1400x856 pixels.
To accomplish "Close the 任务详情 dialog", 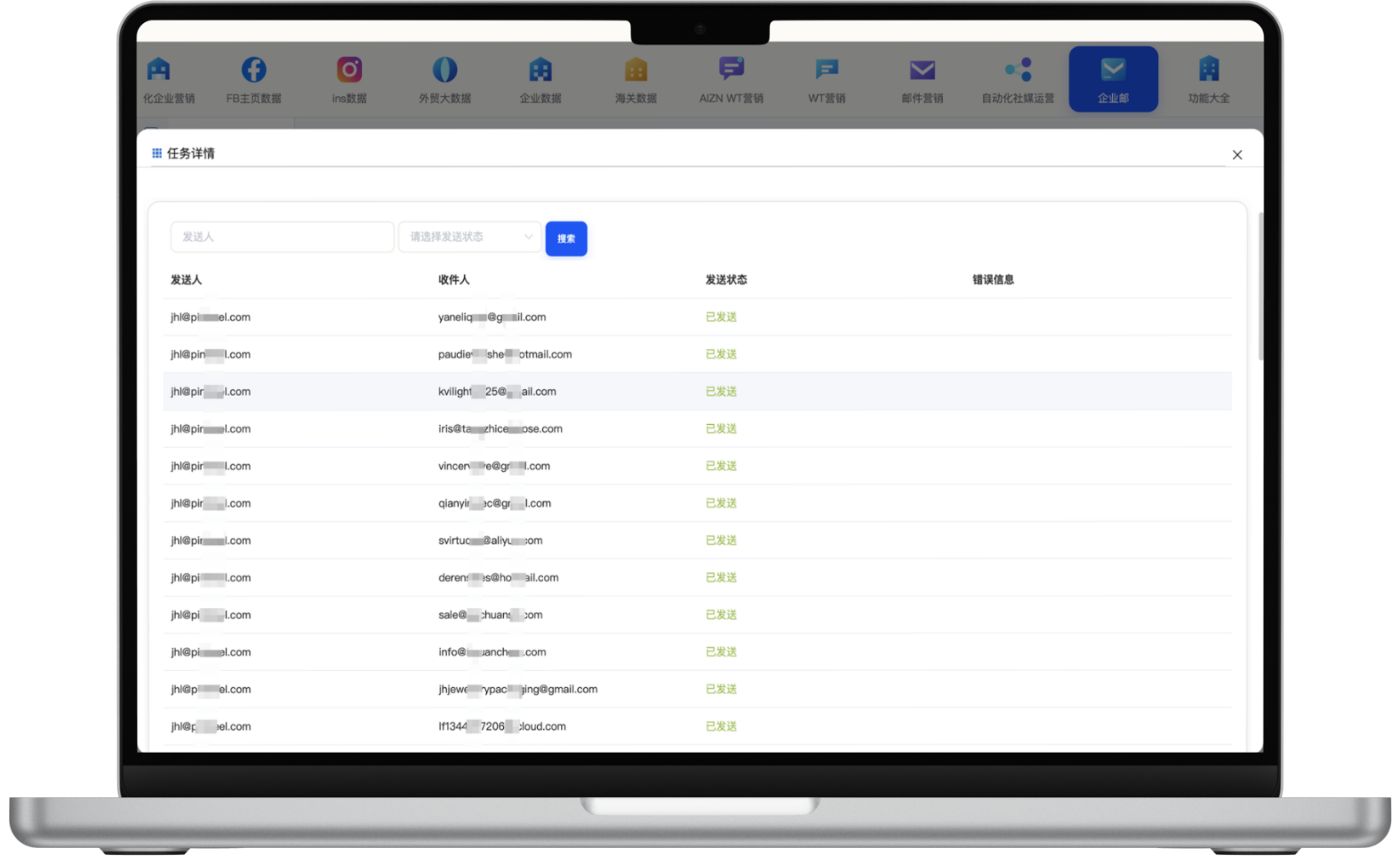I will [1237, 155].
